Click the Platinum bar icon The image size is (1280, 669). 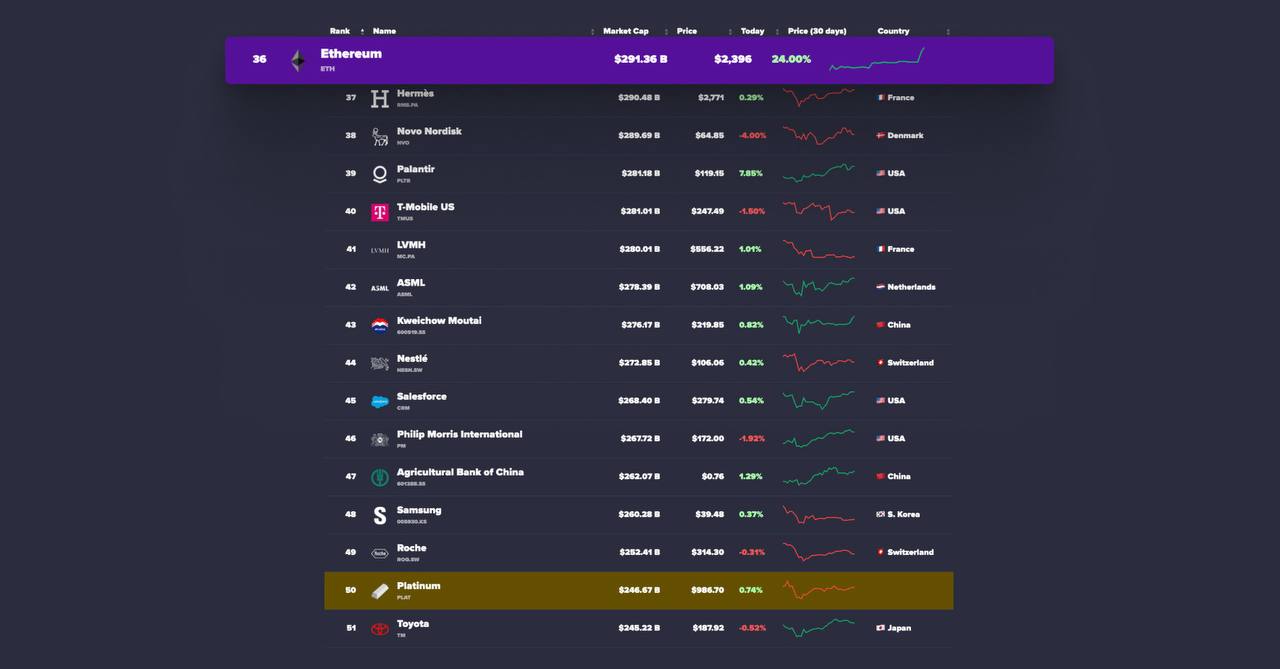tap(380, 591)
